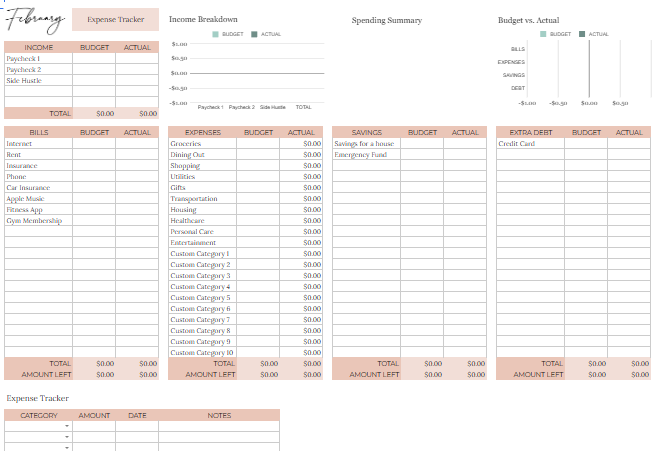Select the Phone bill label
This screenshot has height=451, width=655.
(x=16, y=177)
